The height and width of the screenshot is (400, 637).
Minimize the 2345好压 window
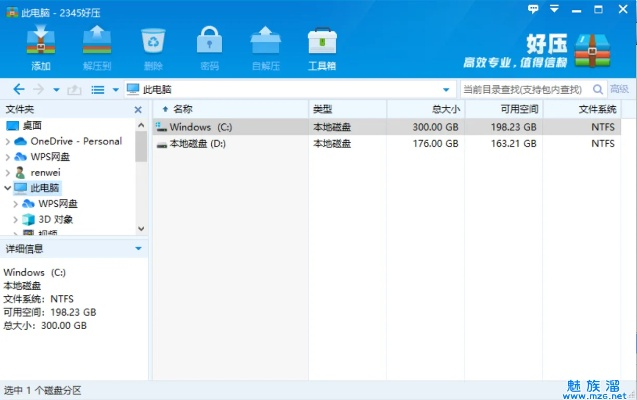coord(576,9)
